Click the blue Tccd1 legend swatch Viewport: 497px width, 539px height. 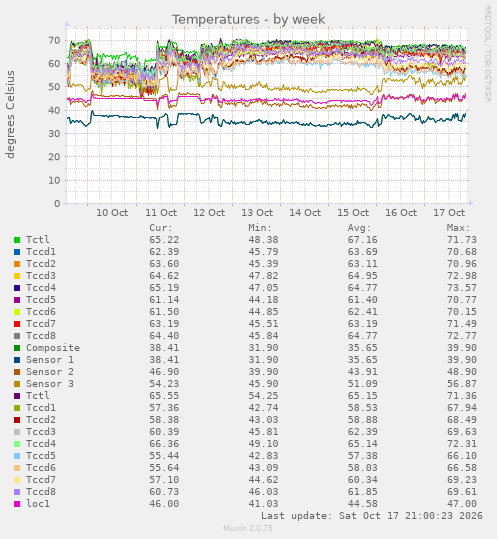(17, 252)
